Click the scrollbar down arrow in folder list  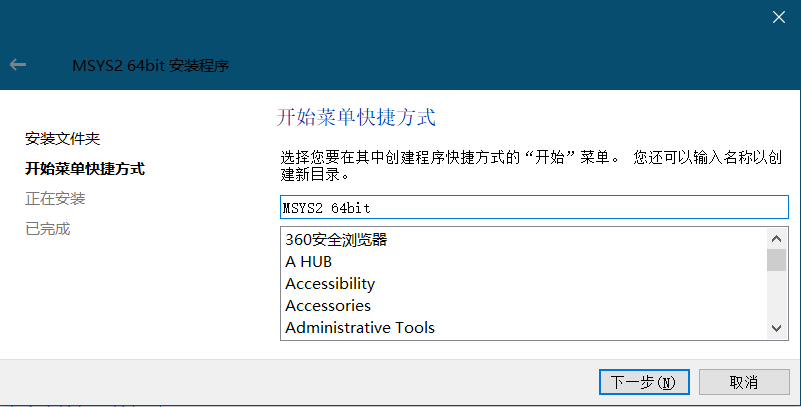point(776,328)
